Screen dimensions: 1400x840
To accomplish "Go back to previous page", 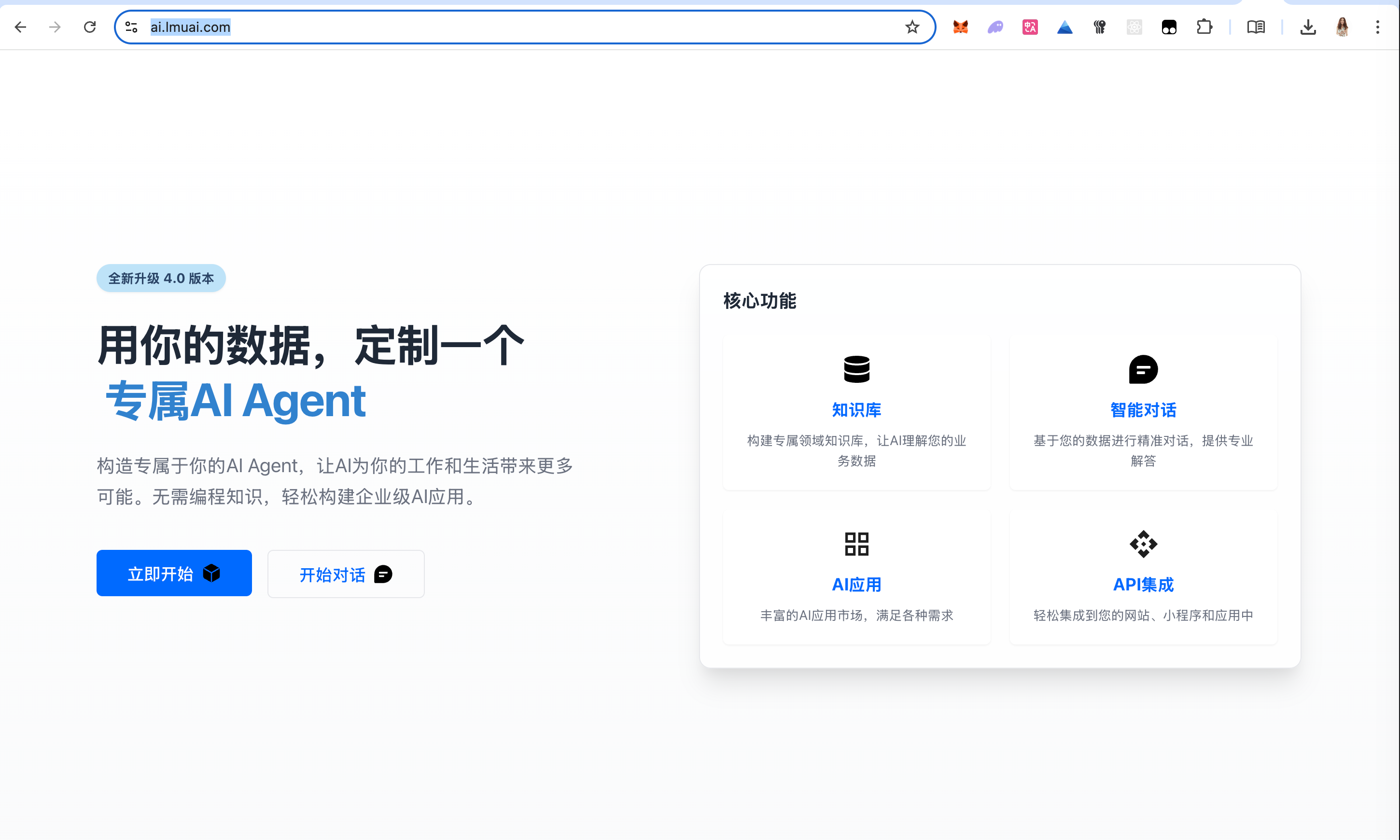I will (20, 27).
